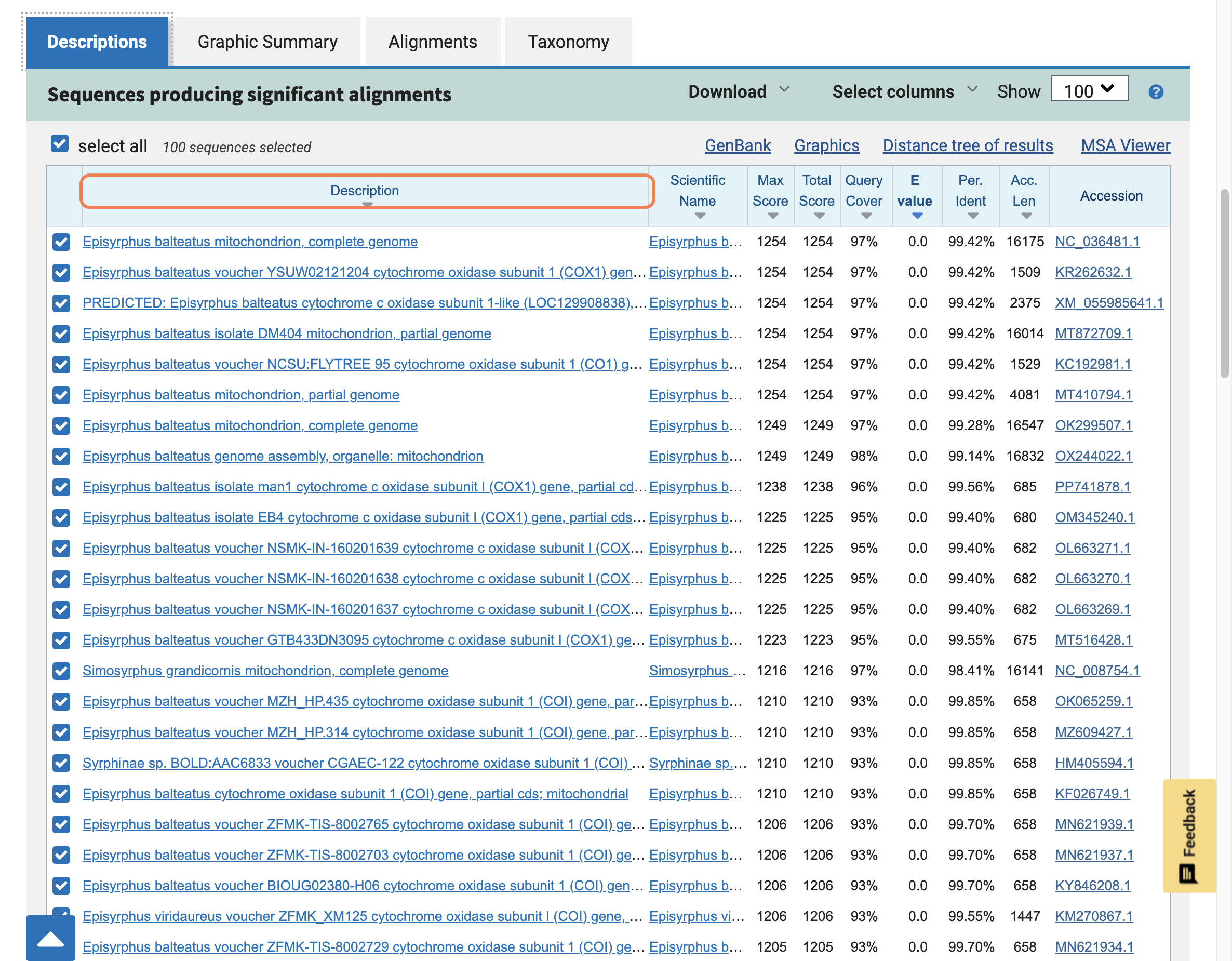Click the page vertical scrollbar thumb
The width and height of the screenshot is (1232, 961).
pyautogui.click(x=1224, y=283)
